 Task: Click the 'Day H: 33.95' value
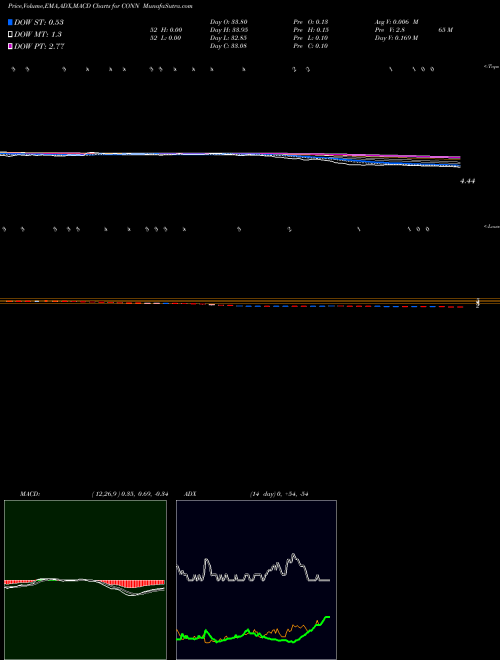pyautogui.click(x=228, y=30)
